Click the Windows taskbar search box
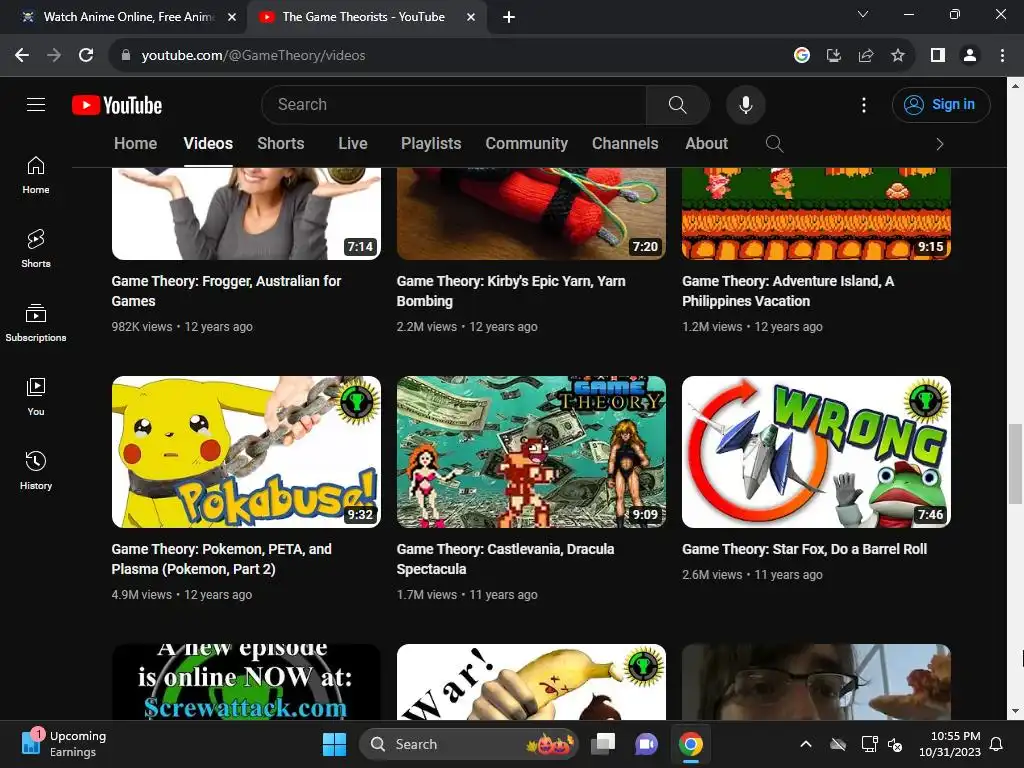 [x=469, y=744]
